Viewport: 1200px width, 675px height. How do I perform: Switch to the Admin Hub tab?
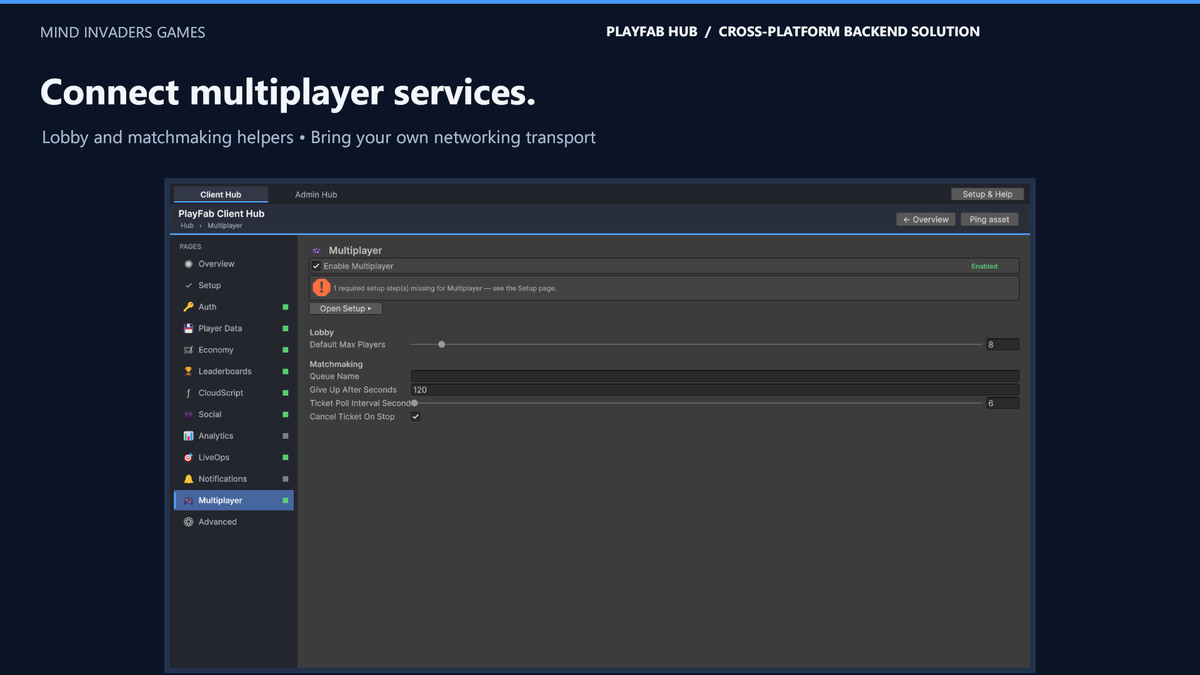click(316, 194)
